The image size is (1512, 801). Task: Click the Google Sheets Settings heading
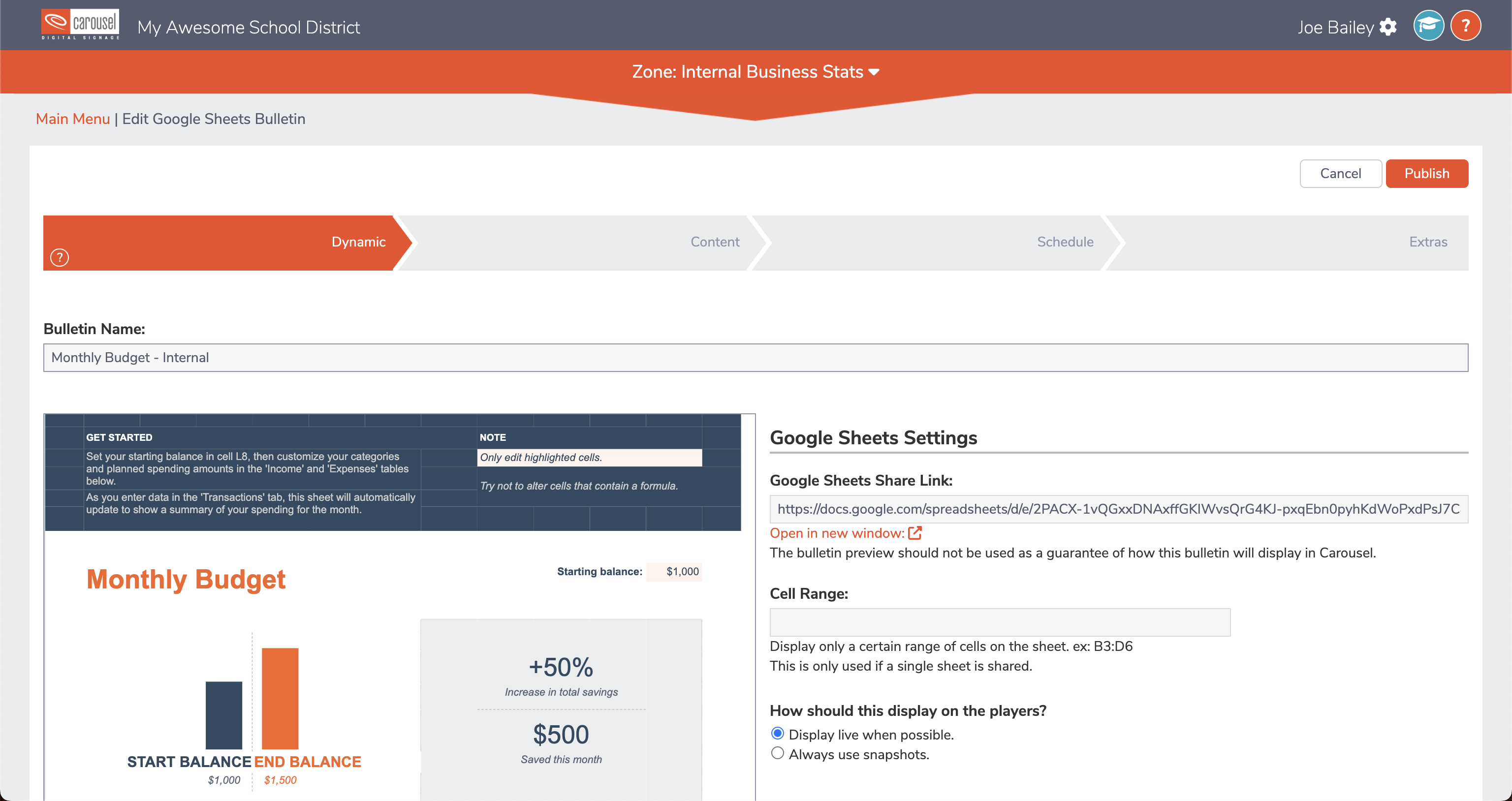pyautogui.click(x=873, y=437)
